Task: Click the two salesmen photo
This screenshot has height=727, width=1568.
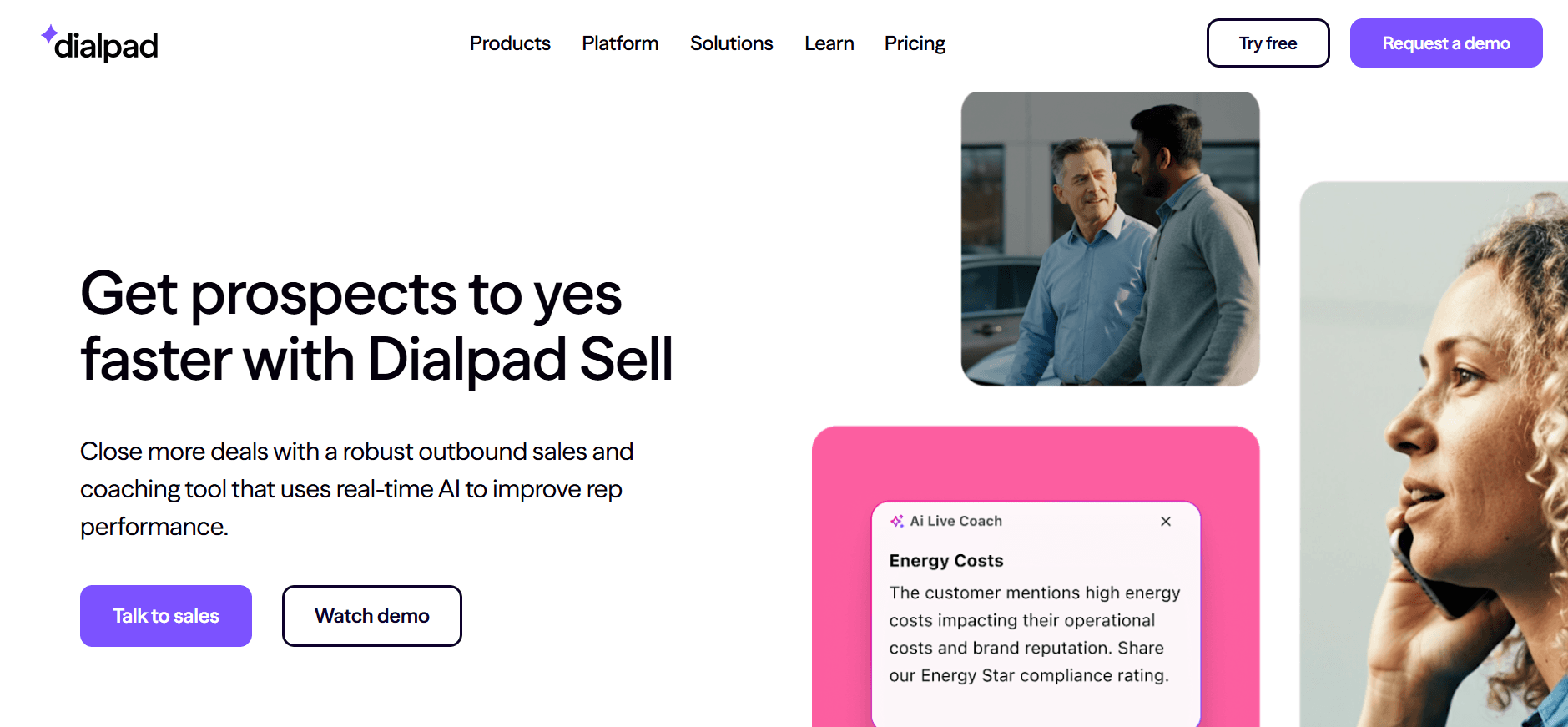Action: coord(1111,238)
